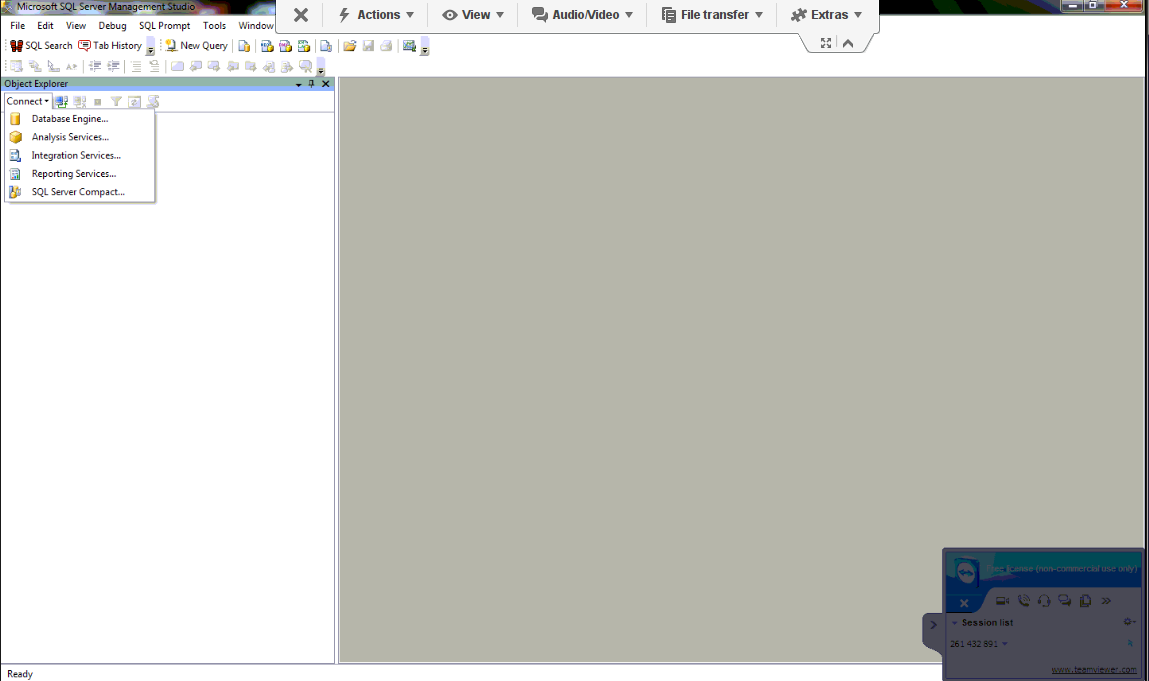
Task: Open TeamViewer View dropdown
Action: [473, 15]
